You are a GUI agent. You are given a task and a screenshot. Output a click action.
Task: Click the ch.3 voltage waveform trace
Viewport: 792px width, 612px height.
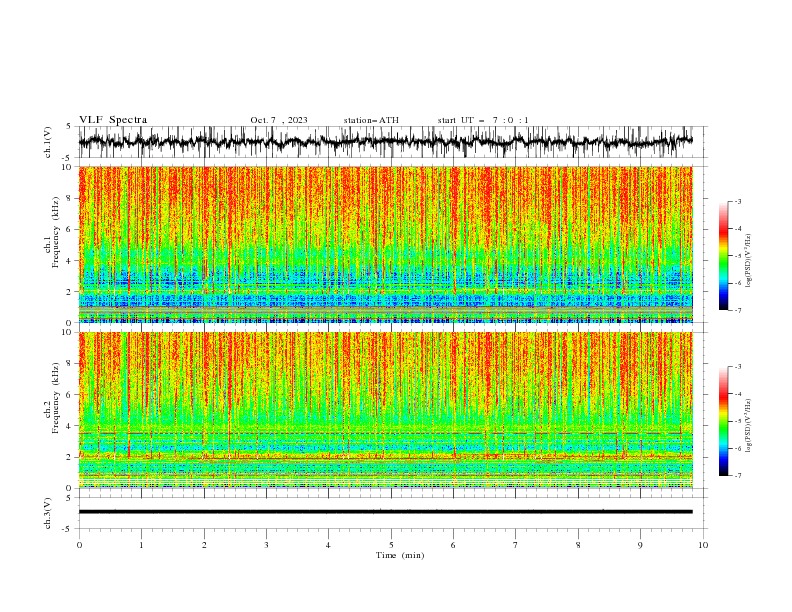point(386,512)
